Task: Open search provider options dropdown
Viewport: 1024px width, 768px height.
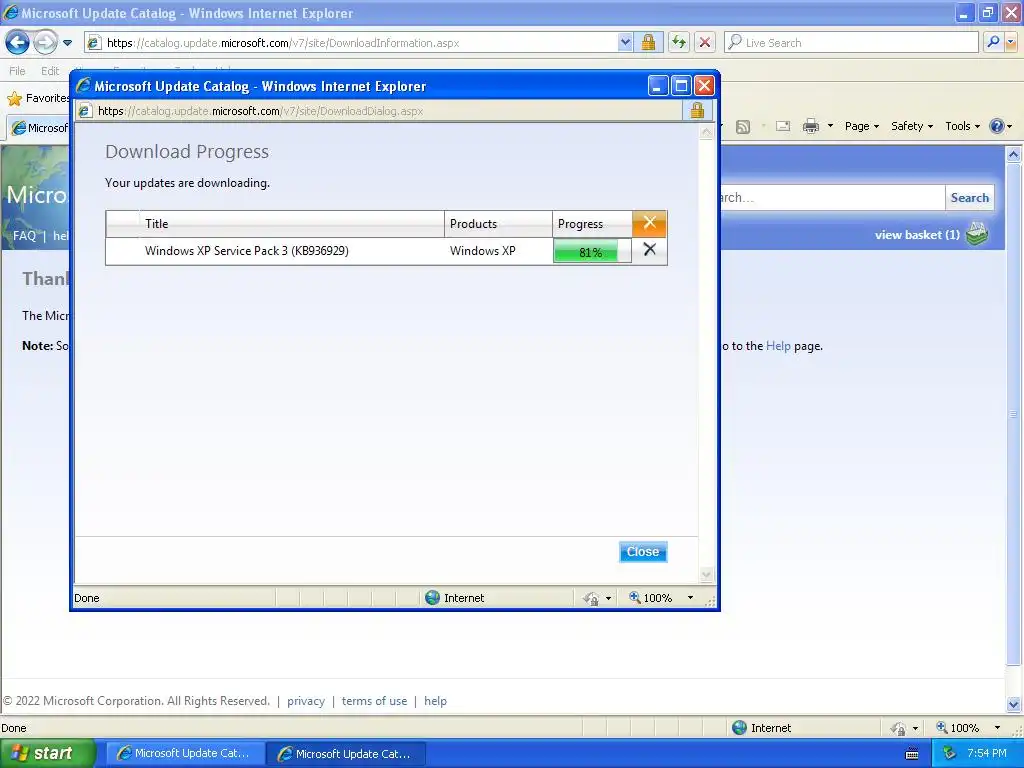Action: click(x=1011, y=43)
